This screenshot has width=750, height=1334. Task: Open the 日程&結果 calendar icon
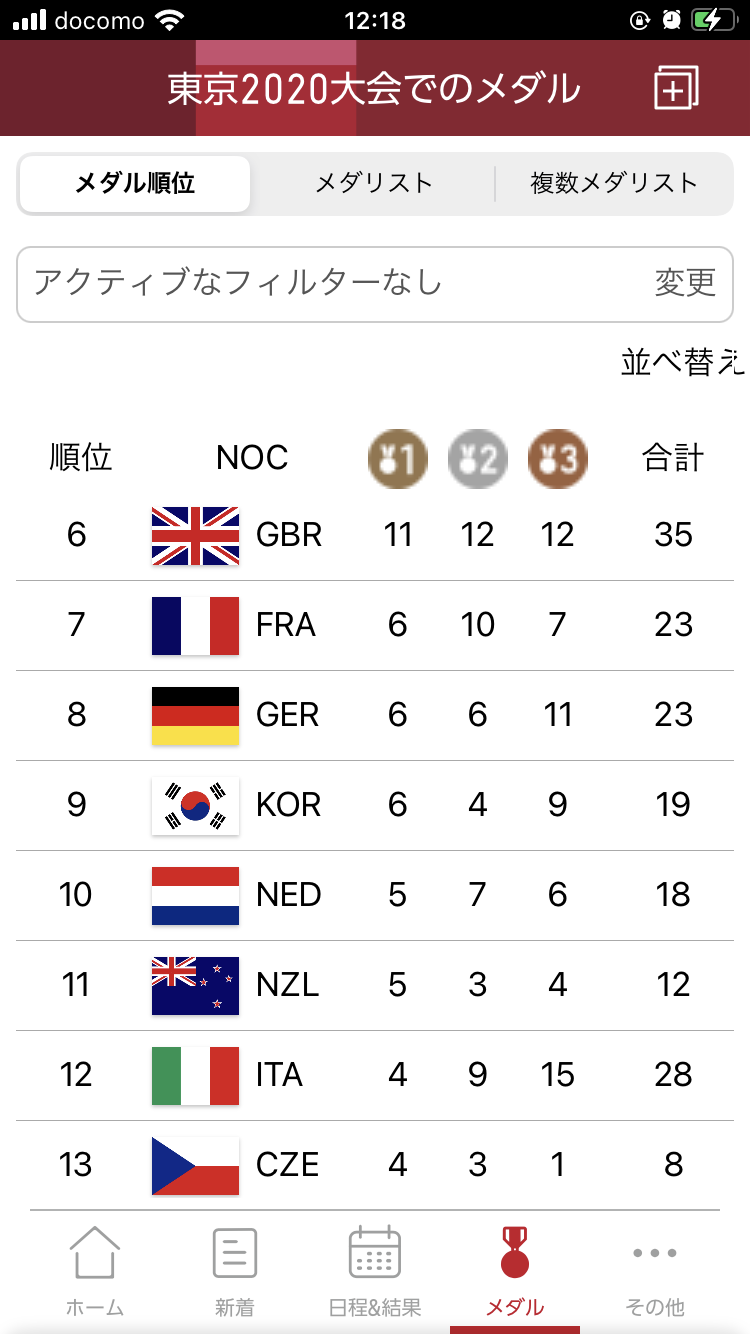375,1252
